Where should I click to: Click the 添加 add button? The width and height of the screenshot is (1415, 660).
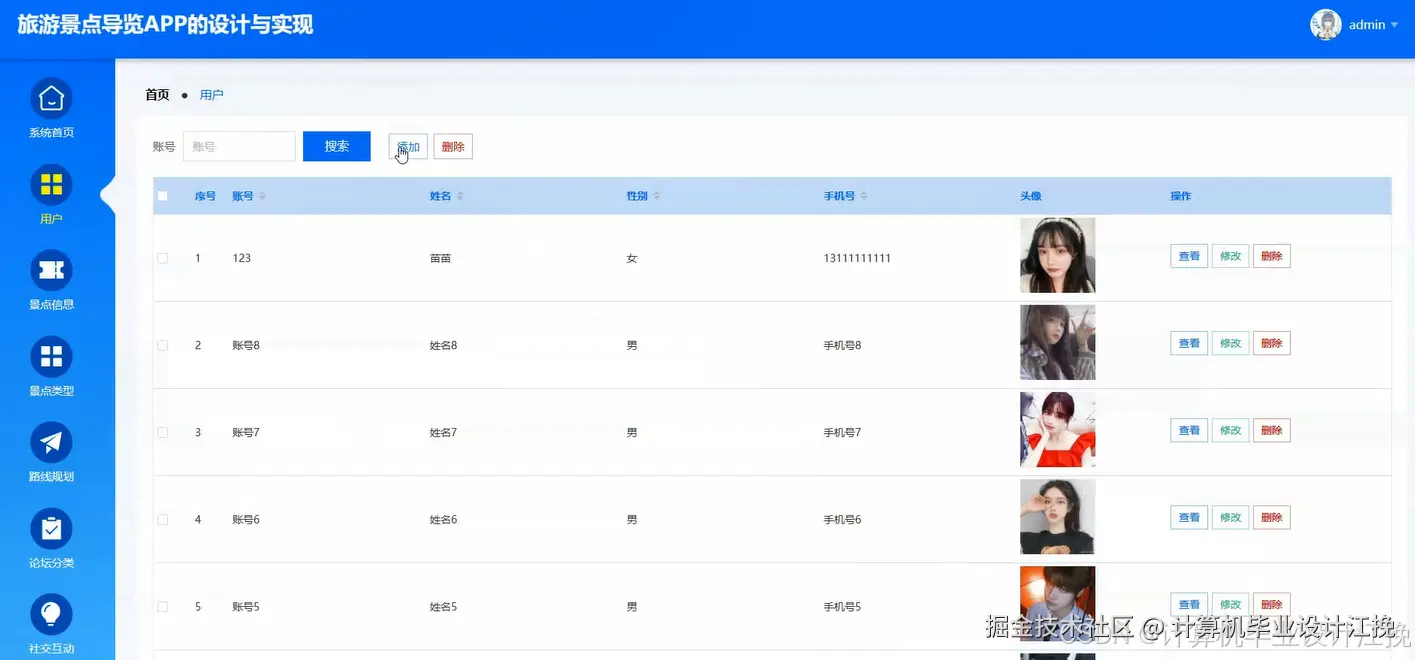coord(408,147)
